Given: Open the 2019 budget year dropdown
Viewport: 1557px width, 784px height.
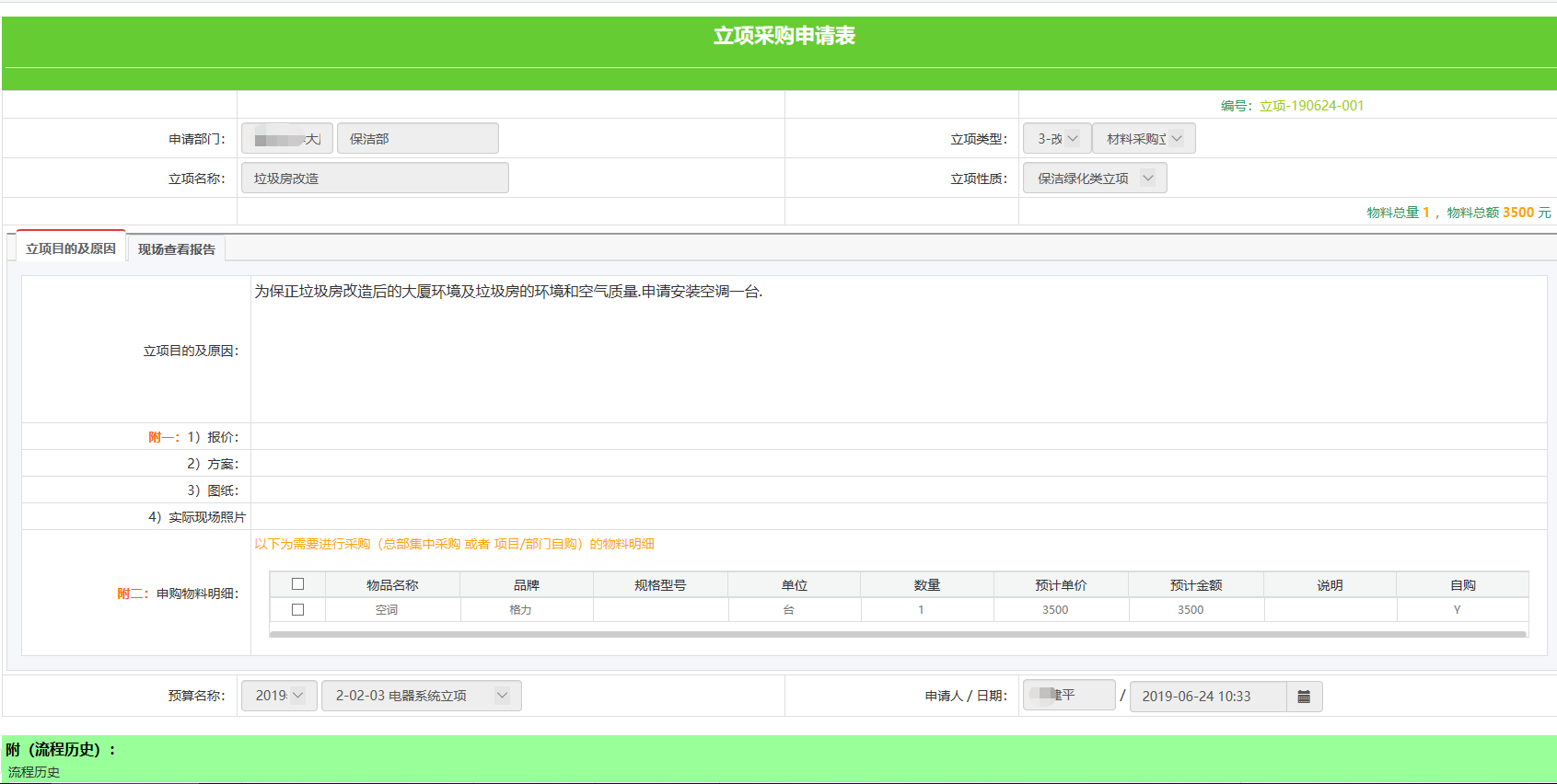Looking at the screenshot, I should point(279,696).
